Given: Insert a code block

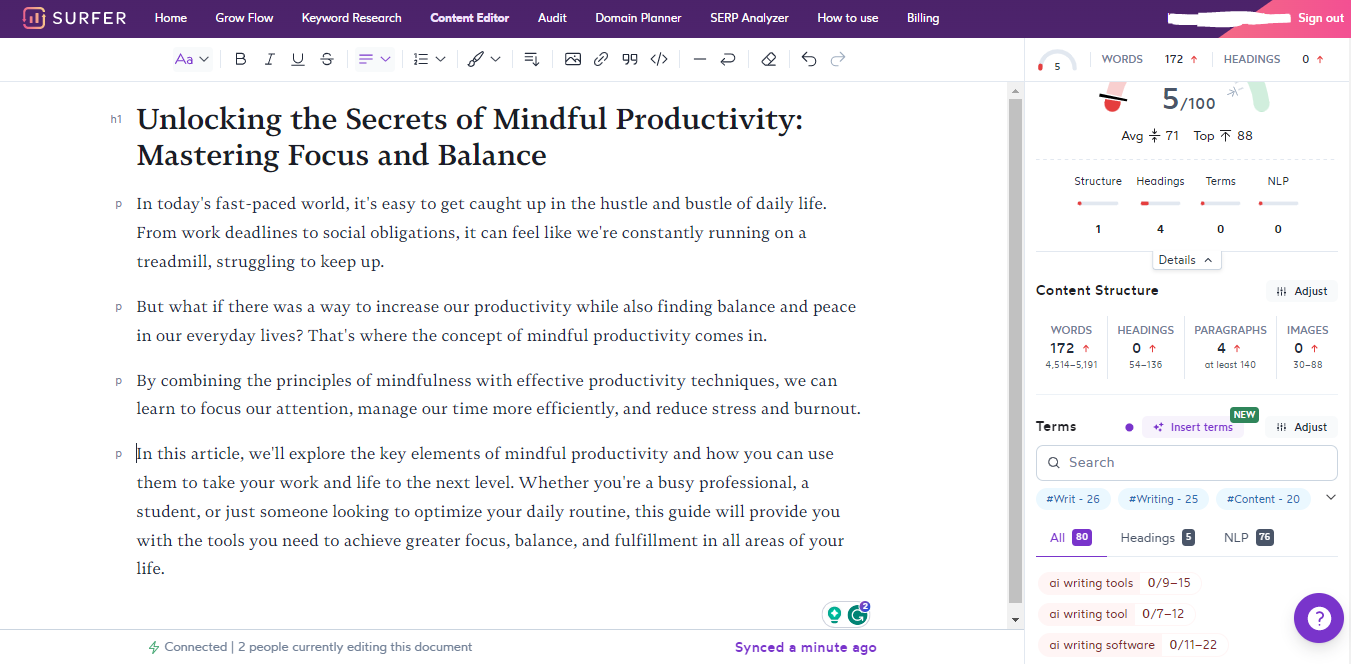Looking at the screenshot, I should point(659,59).
